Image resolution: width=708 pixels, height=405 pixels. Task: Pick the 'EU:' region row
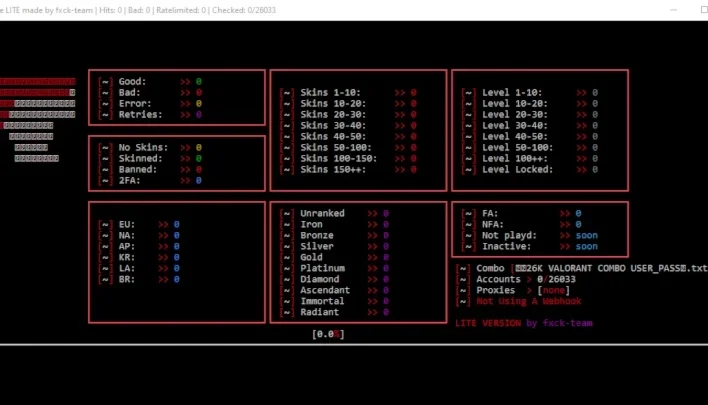click(x=139, y=224)
